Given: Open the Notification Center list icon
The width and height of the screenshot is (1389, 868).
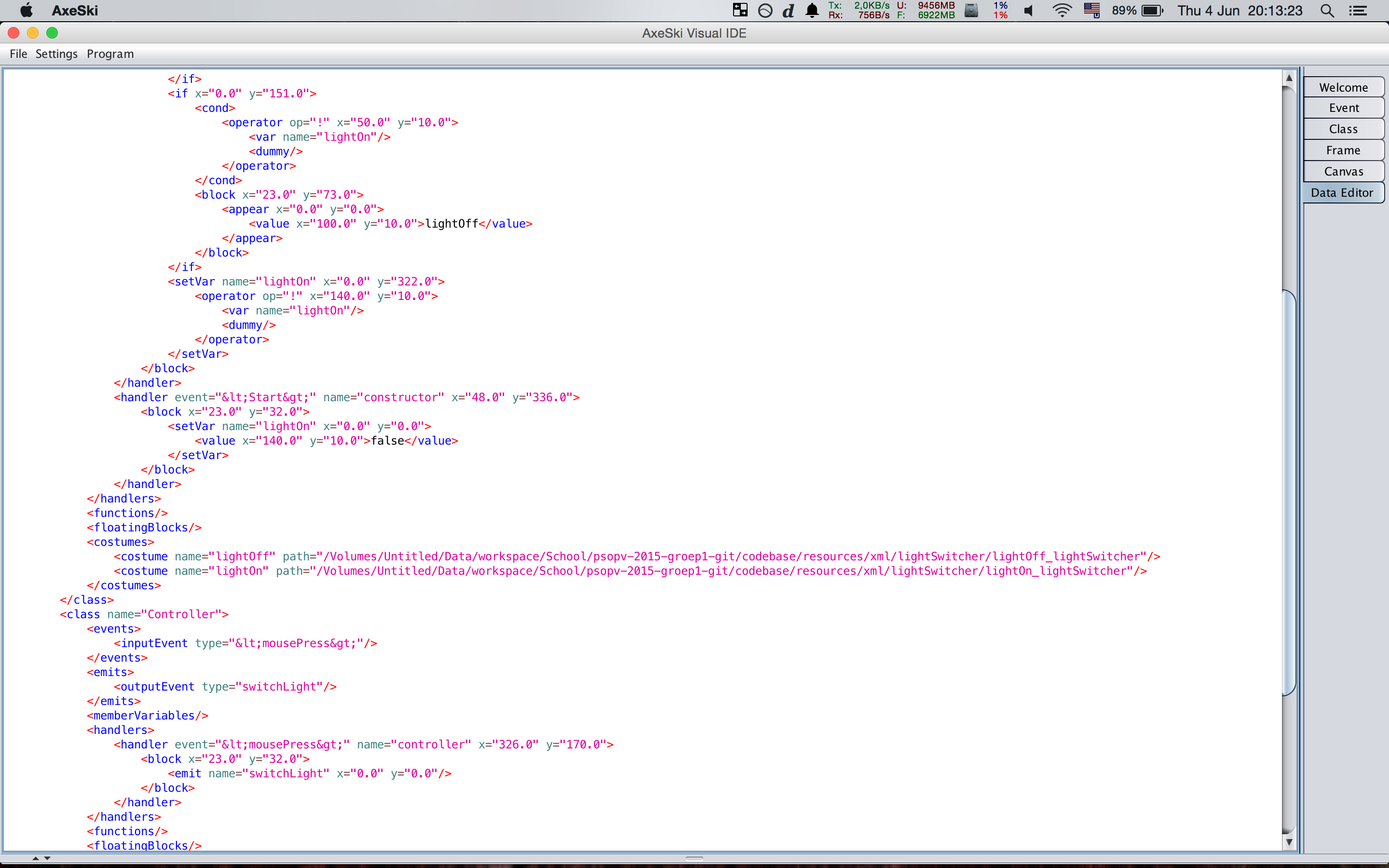Looking at the screenshot, I should click(x=1358, y=11).
